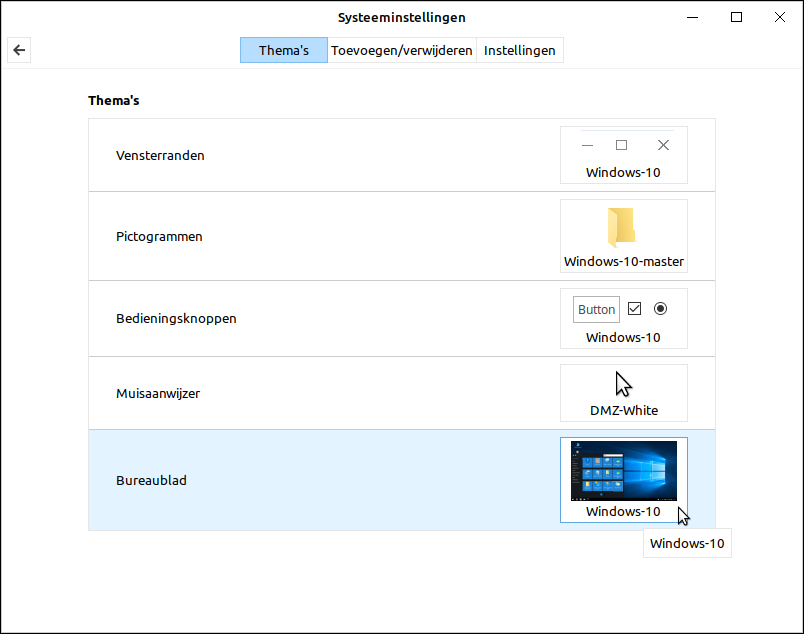Maximize the Systeeminstellingen window
The height and width of the screenshot is (634, 804).
(x=736, y=17)
